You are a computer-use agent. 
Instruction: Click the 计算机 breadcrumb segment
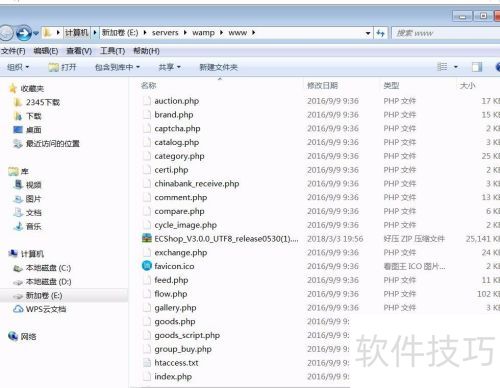tap(77, 33)
